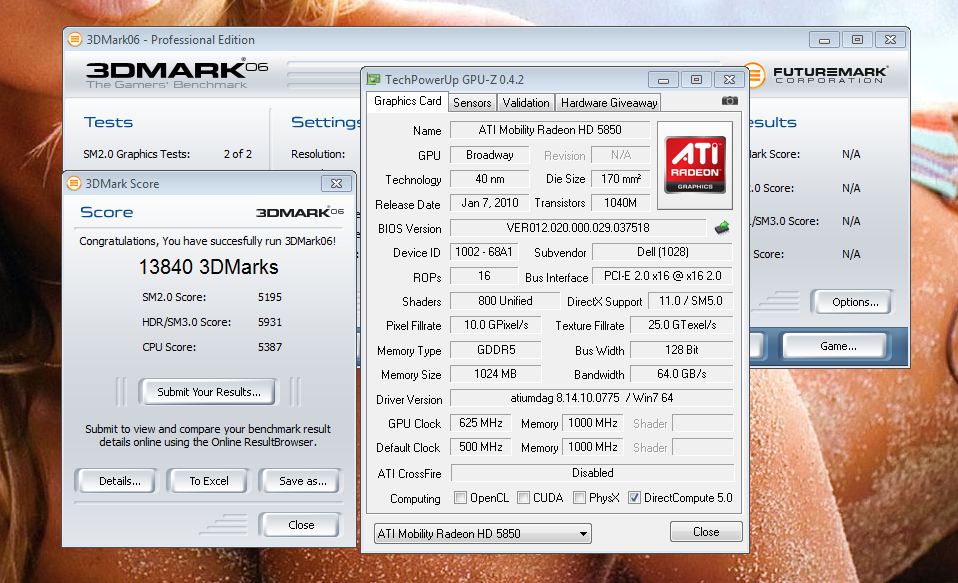This screenshot has height=583, width=958.
Task: Click the Tests heading in 3DMark06
Action: (x=108, y=122)
